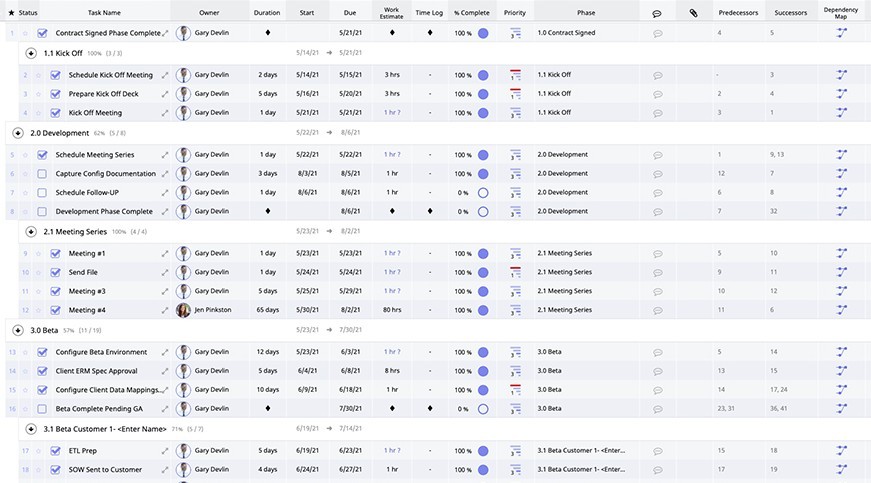Open the SOW Sent to Customer task
The image size is (871, 483).
click(x=105, y=470)
